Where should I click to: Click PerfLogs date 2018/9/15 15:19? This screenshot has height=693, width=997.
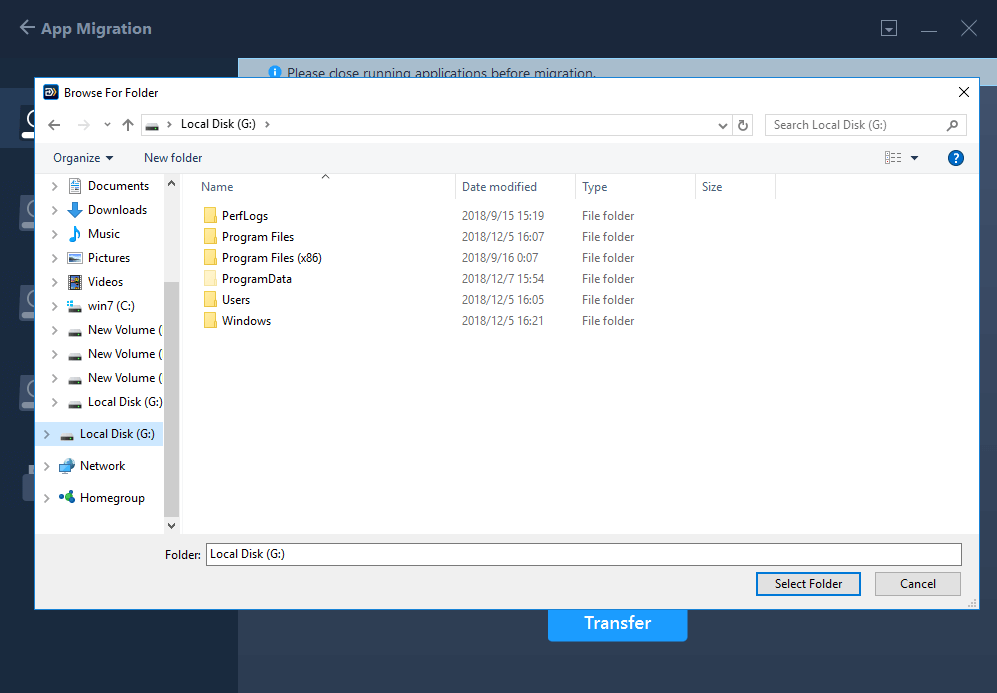(503, 216)
